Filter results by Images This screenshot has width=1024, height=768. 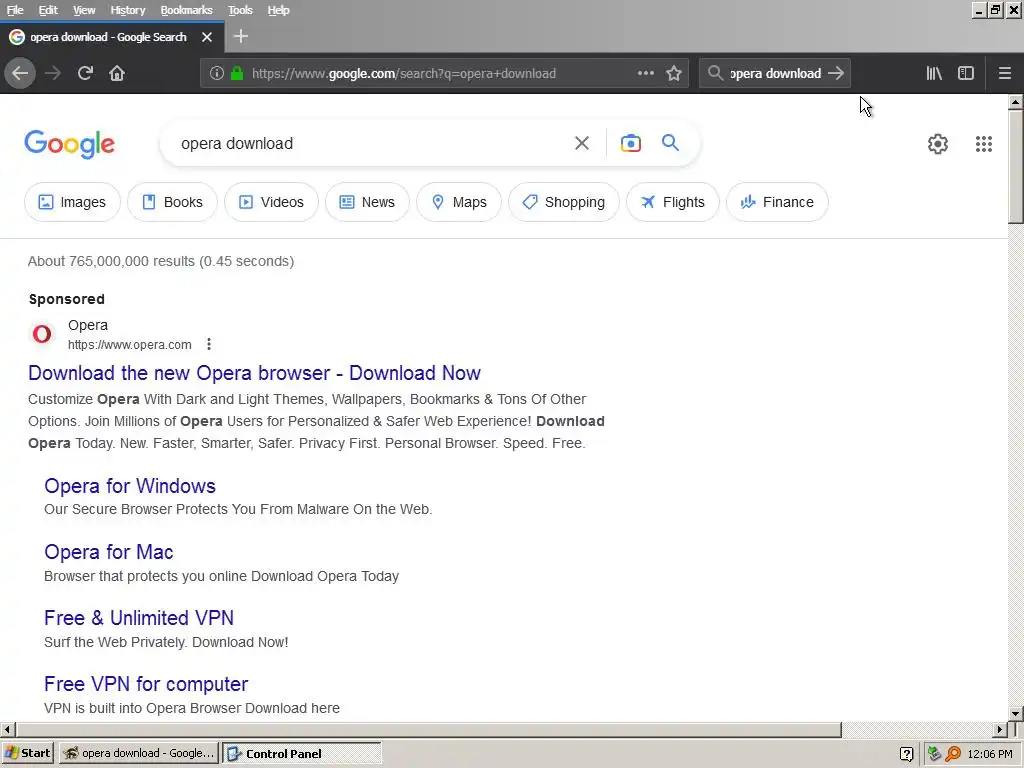tap(72, 202)
